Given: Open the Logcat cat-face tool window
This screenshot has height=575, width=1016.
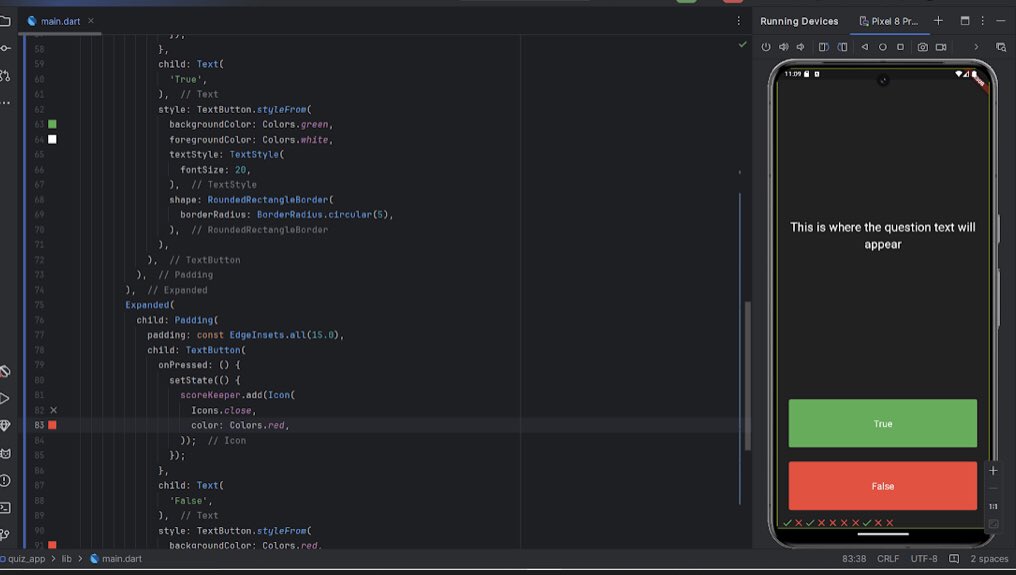Looking at the screenshot, I should coord(5,453).
